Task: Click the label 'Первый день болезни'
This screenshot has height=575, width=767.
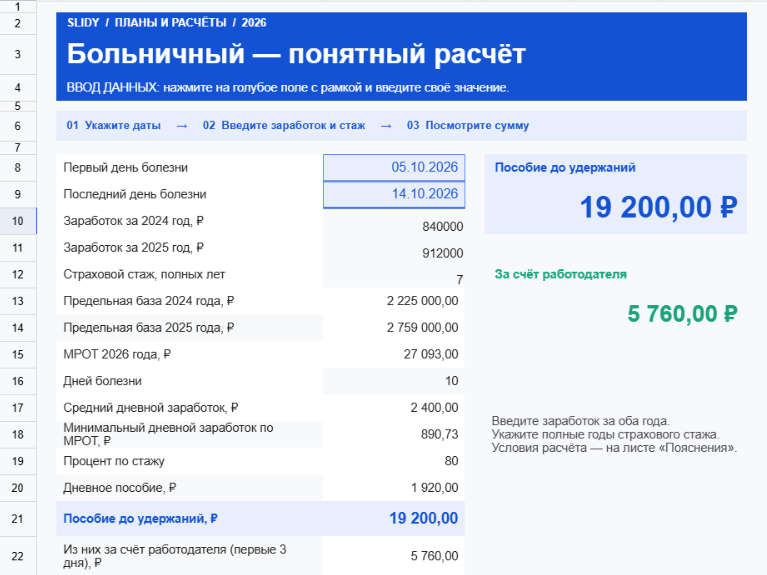Action: [x=125, y=167]
